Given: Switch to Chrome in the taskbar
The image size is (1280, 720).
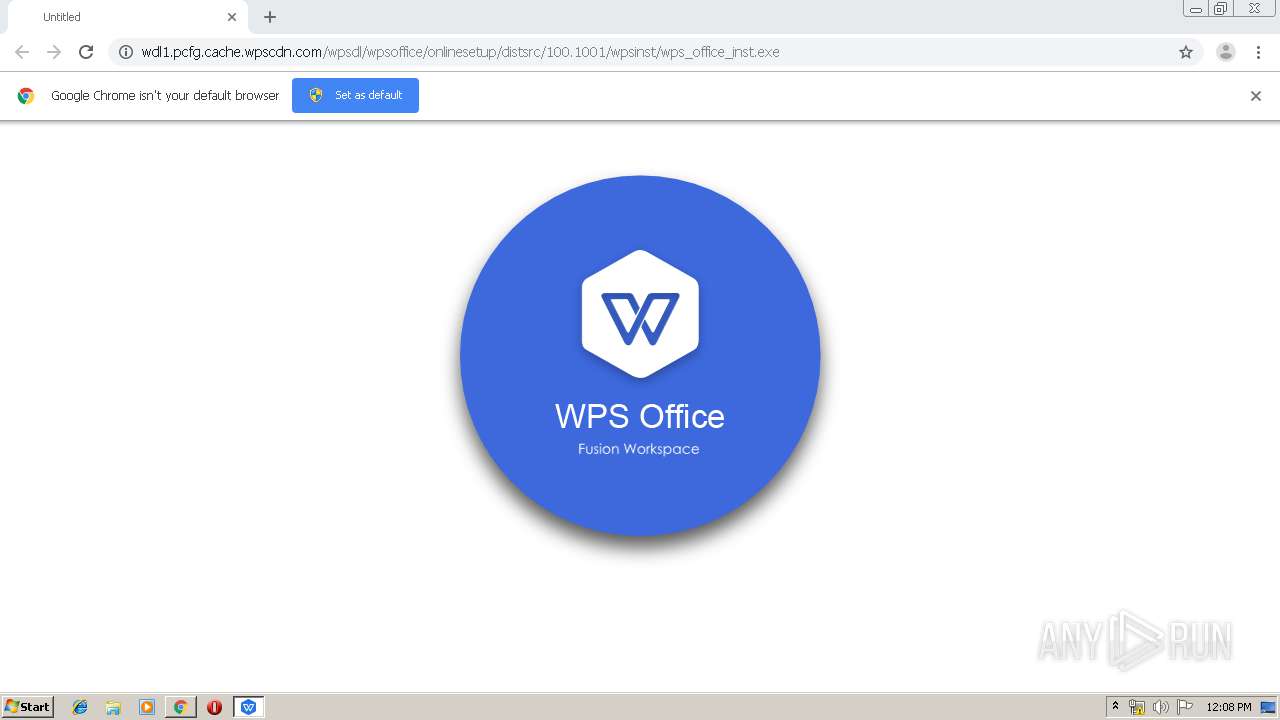Looking at the screenshot, I should click(180, 707).
